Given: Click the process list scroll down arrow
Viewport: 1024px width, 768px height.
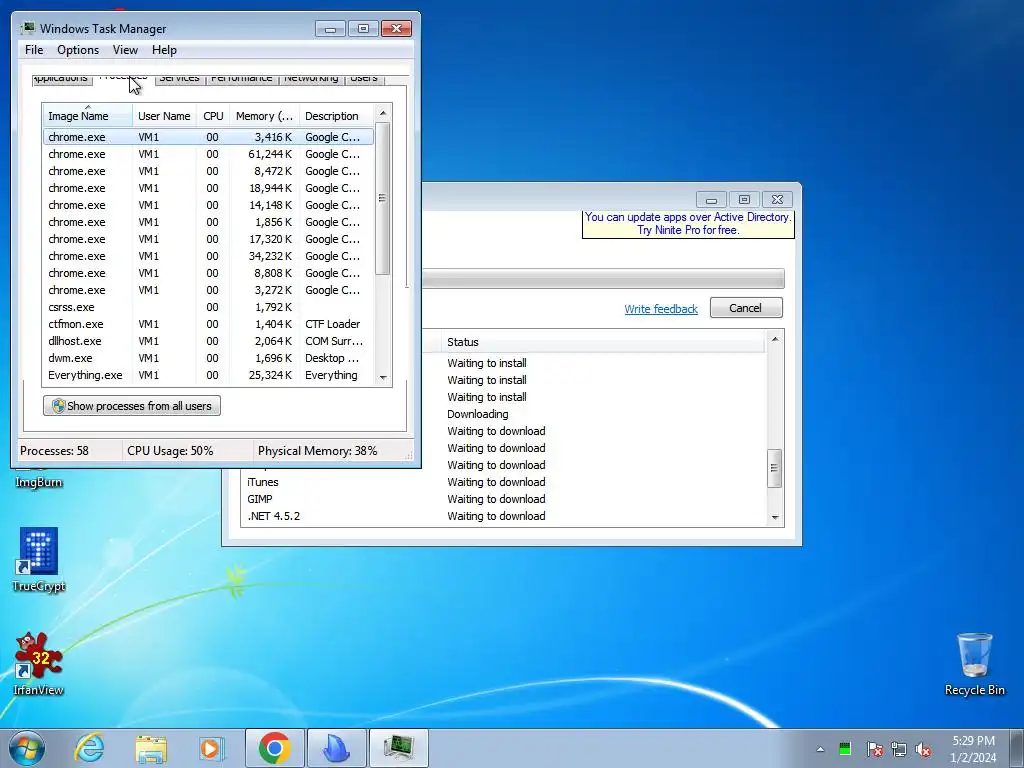Looking at the screenshot, I should (383, 377).
